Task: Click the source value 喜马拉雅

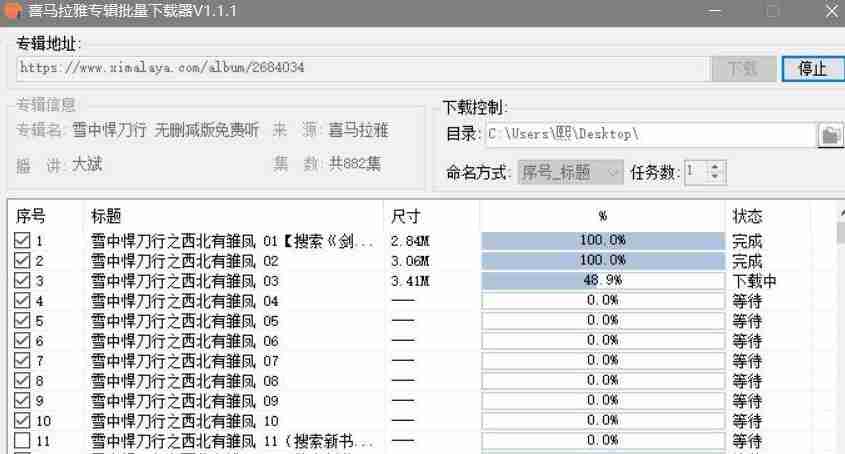Action: click(358, 130)
